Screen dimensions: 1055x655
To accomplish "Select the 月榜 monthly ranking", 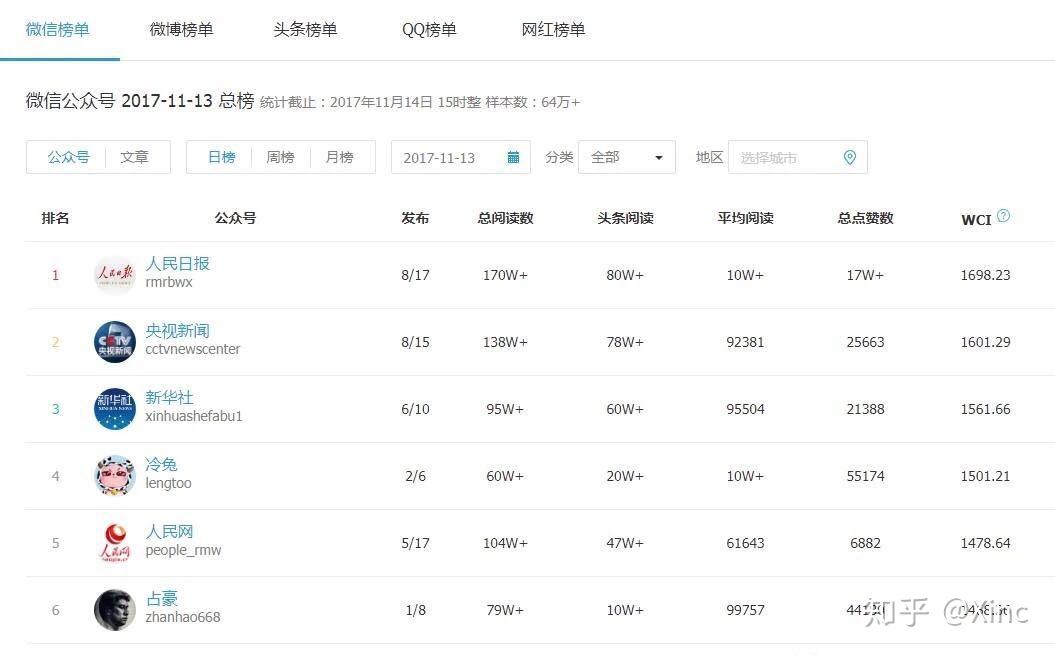I will pos(340,157).
